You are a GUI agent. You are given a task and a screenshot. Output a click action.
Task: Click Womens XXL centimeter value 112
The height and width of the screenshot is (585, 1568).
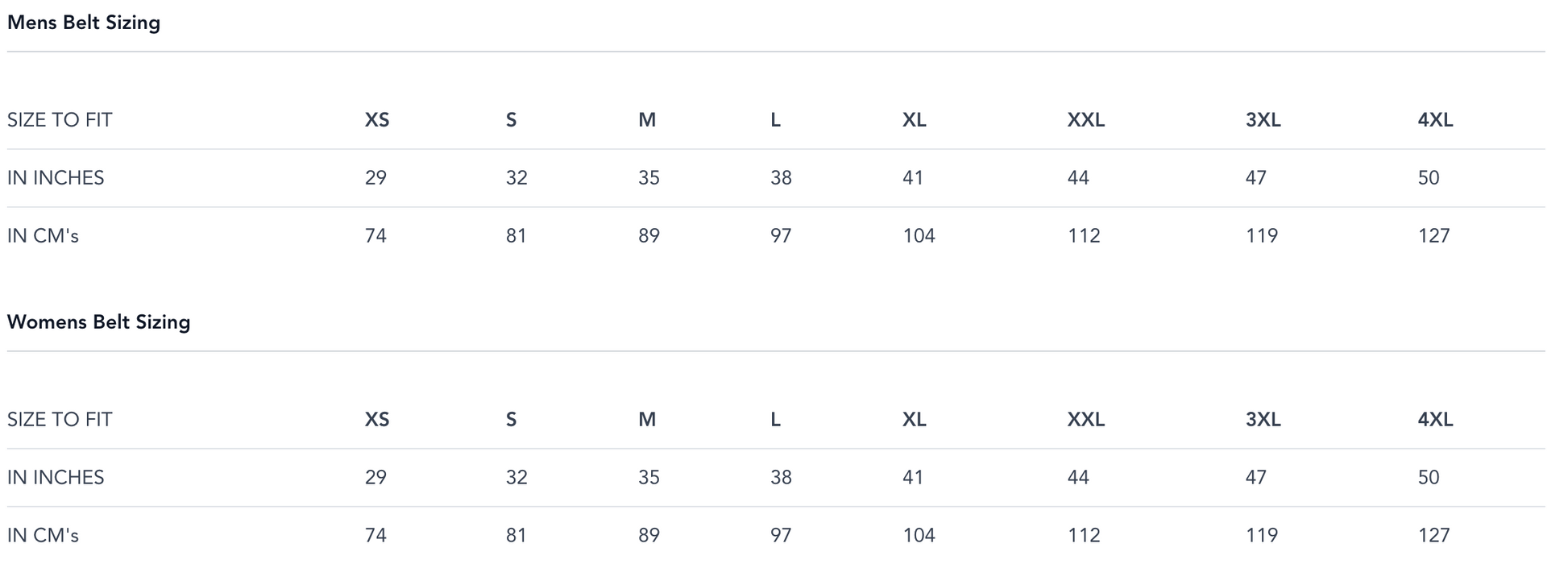coord(1084,536)
